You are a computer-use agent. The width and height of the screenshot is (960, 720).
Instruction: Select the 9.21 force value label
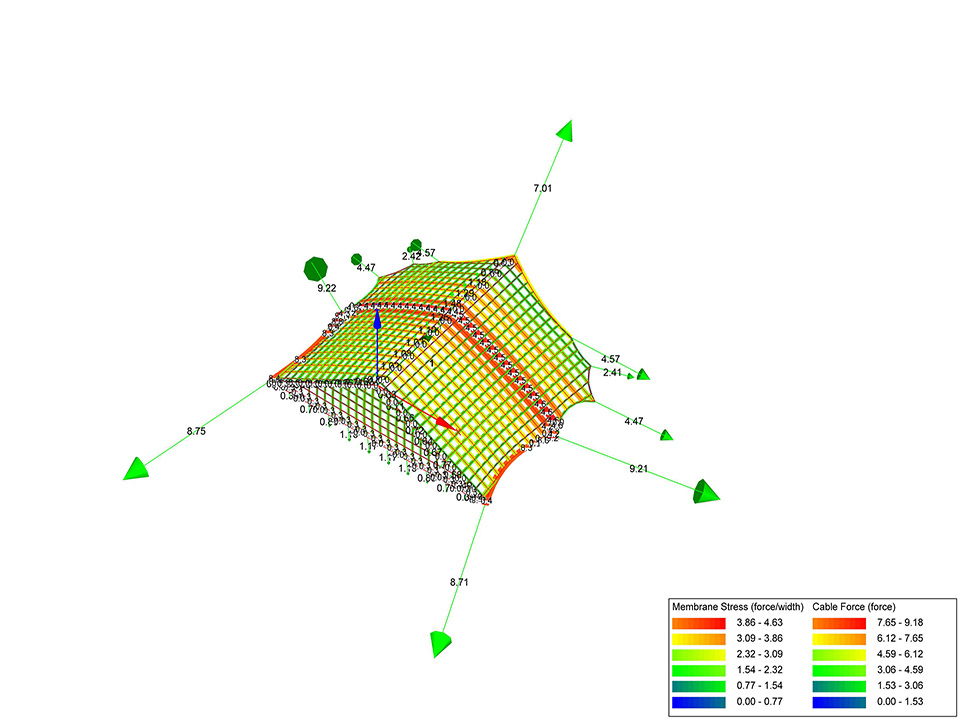pyautogui.click(x=640, y=467)
